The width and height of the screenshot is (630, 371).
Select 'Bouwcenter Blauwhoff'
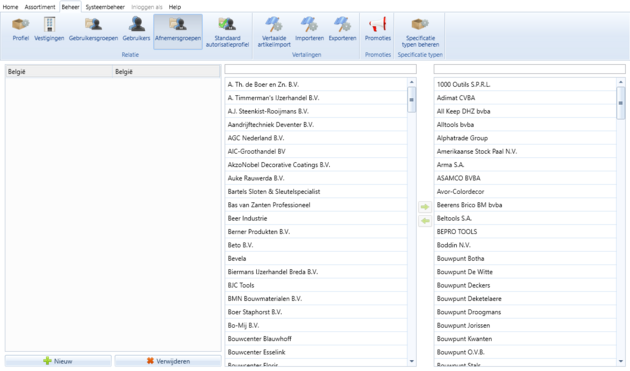(316, 339)
